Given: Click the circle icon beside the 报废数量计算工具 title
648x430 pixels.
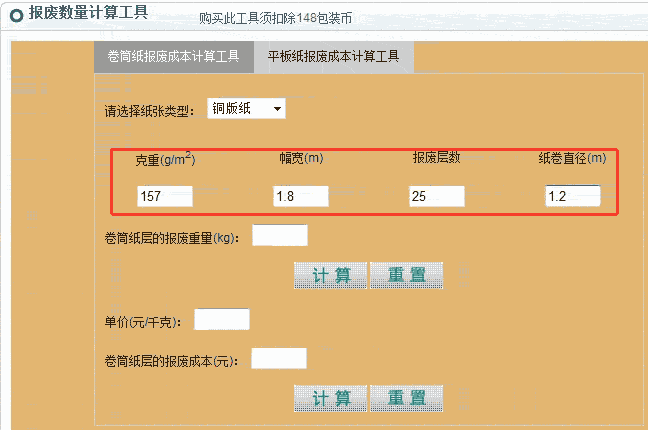Looking at the screenshot, I should click(16, 17).
